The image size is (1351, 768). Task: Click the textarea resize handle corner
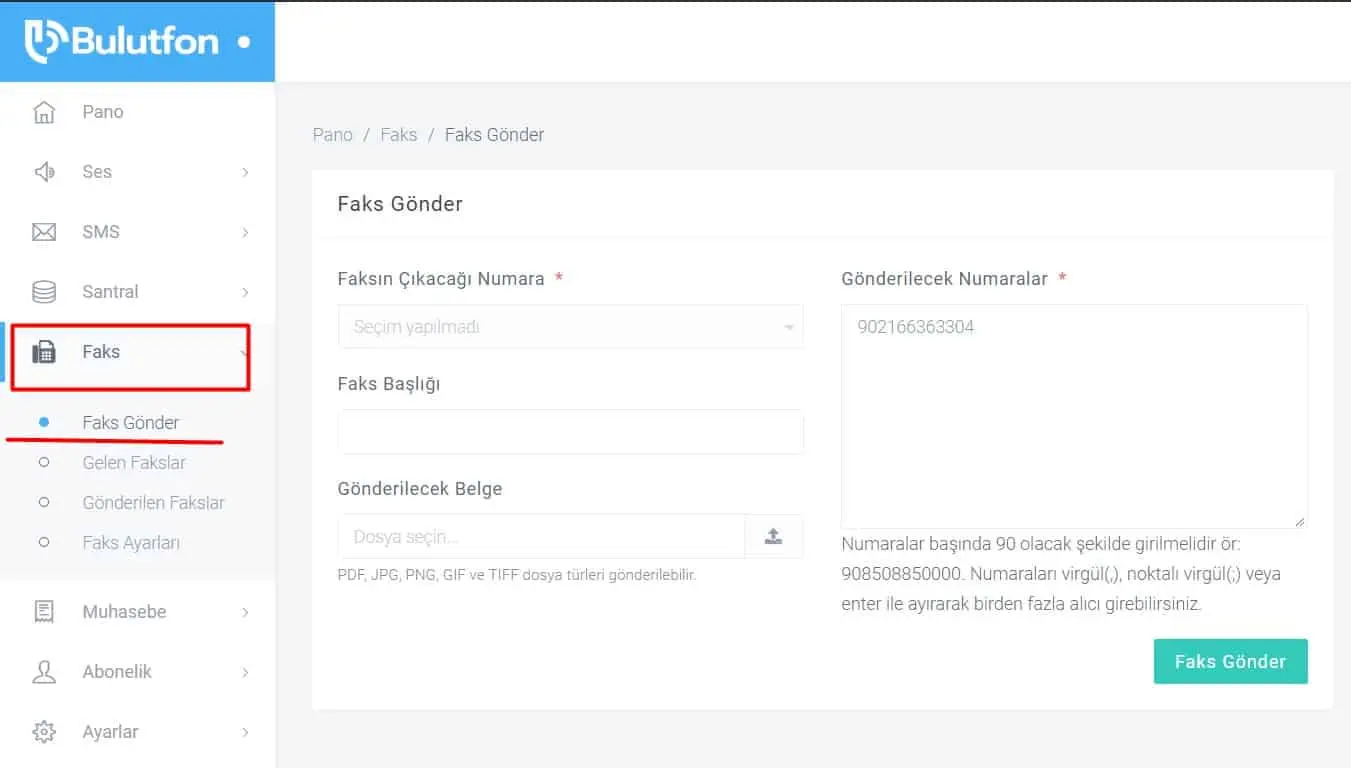click(1299, 521)
